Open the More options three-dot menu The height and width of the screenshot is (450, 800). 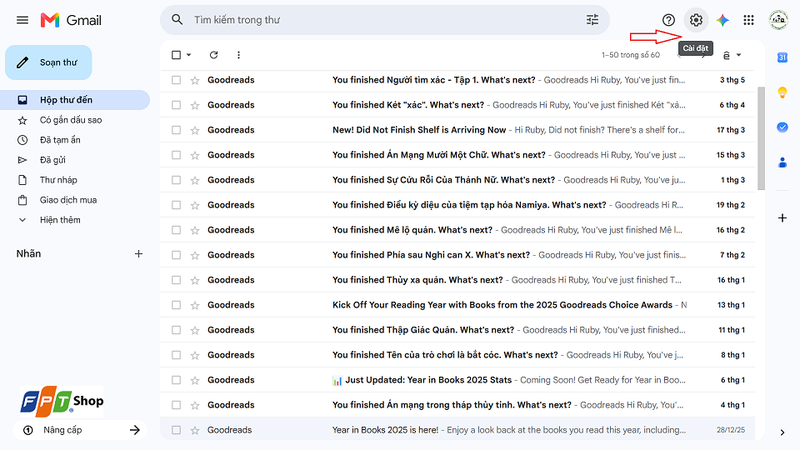click(x=238, y=55)
